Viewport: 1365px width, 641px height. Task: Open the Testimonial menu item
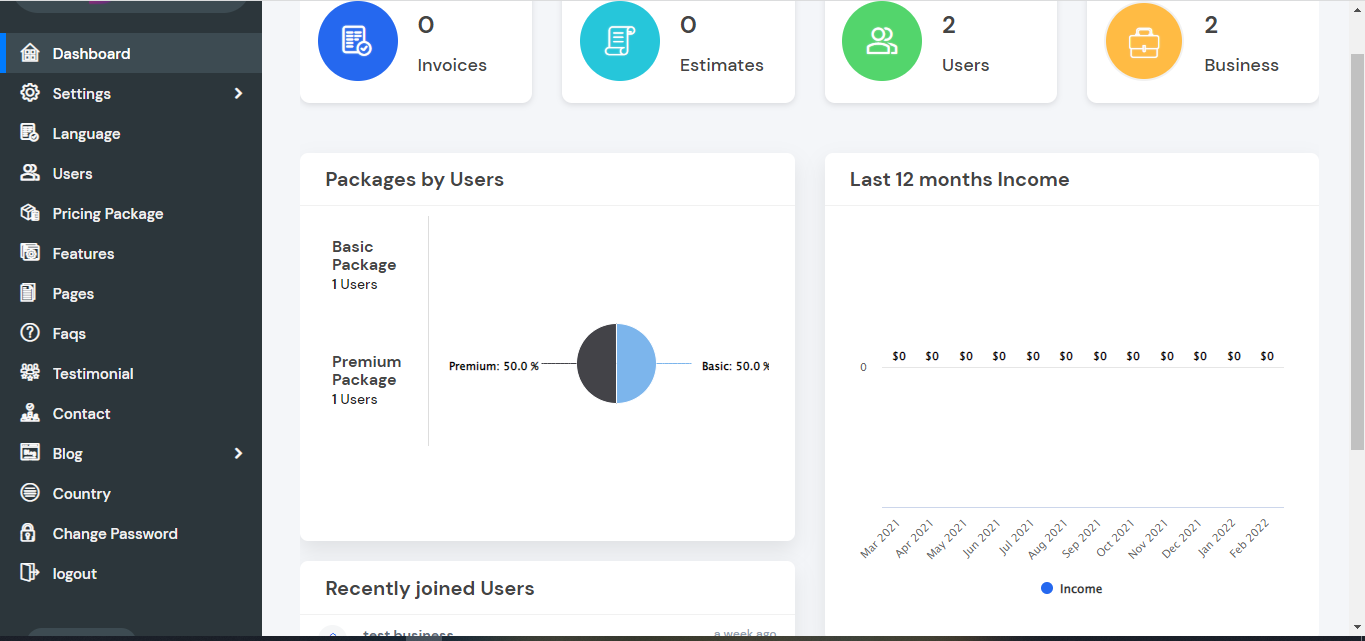click(93, 373)
